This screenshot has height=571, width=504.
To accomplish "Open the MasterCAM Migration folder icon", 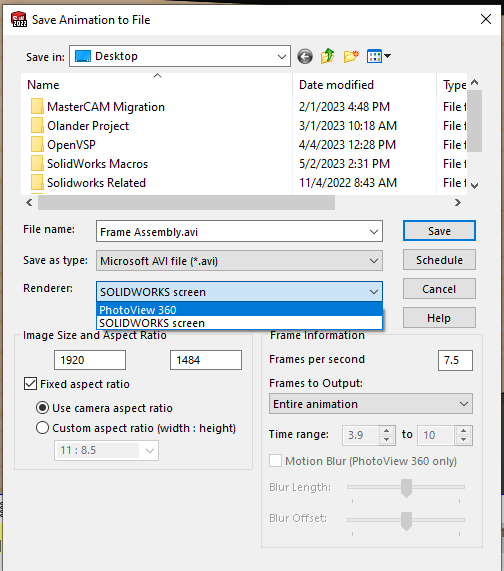I will tap(37, 107).
